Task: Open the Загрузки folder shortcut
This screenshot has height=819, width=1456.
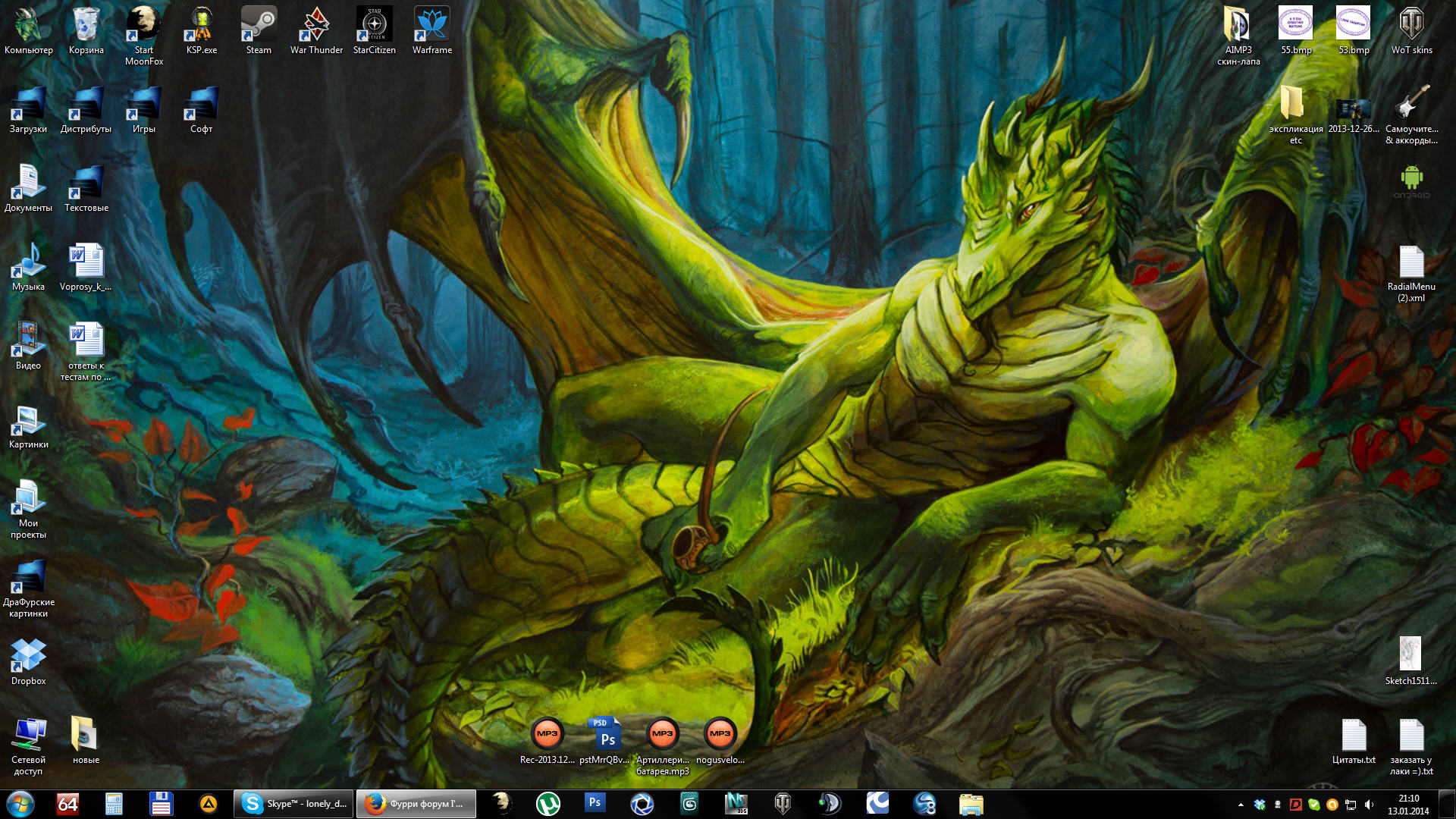Action: [x=28, y=110]
